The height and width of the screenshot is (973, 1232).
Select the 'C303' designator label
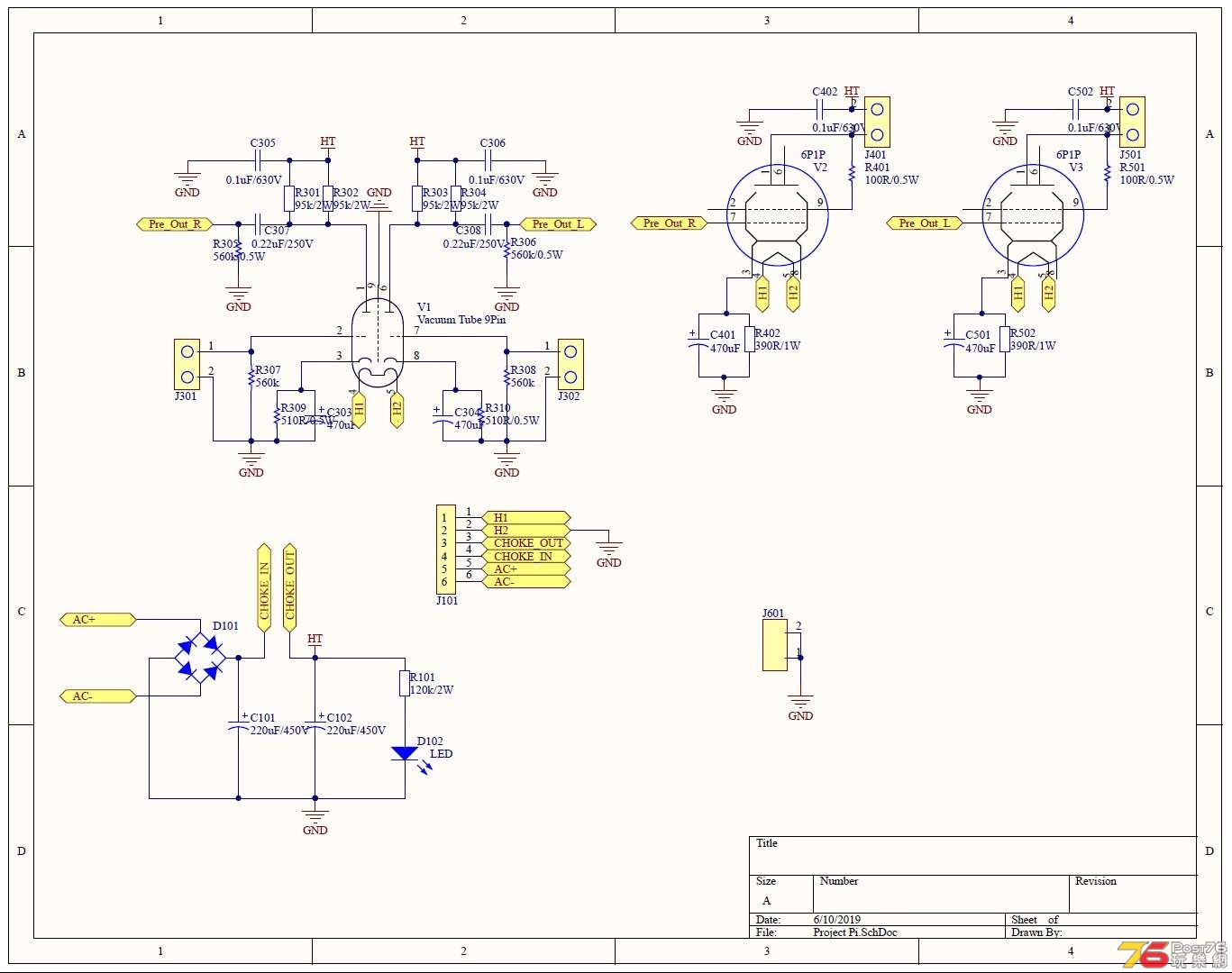pos(339,413)
